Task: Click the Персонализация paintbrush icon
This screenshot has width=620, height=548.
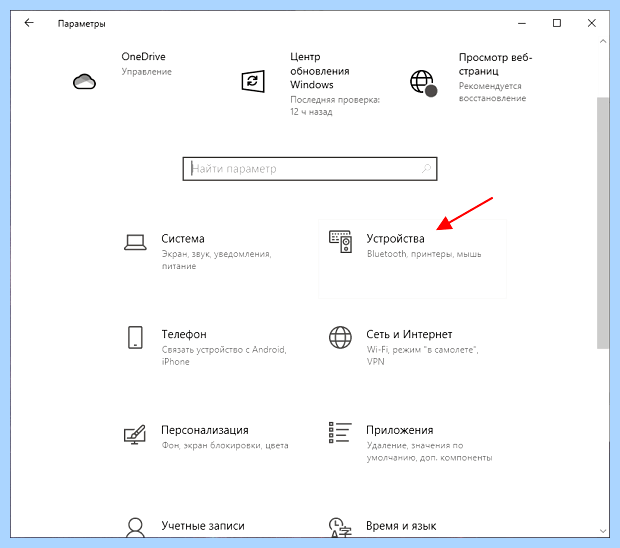Action: tap(135, 435)
